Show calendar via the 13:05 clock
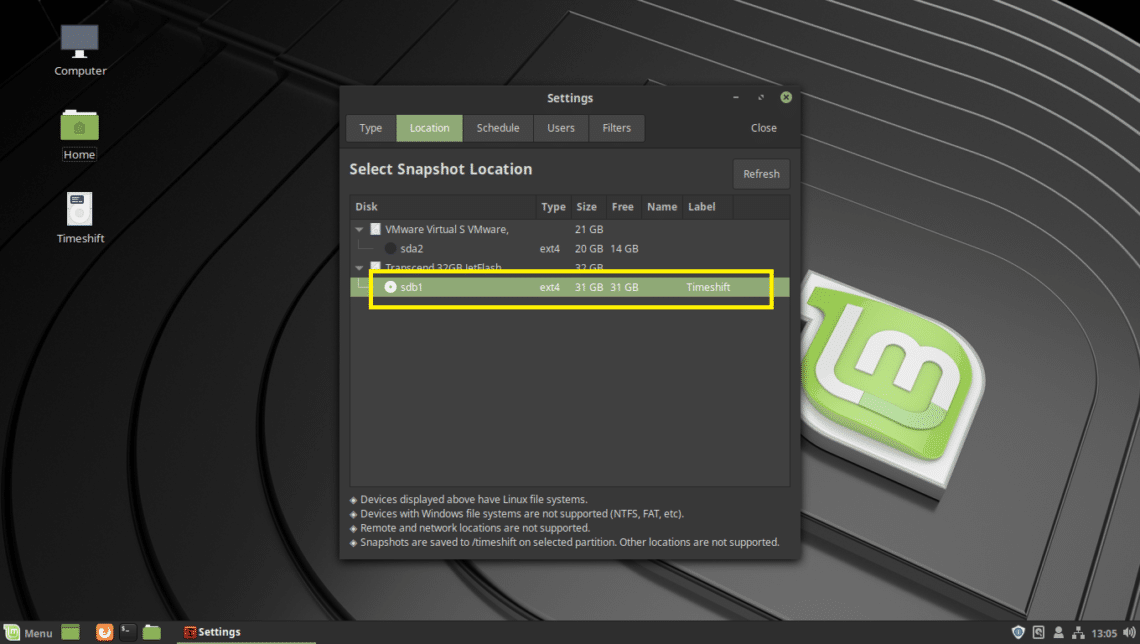 click(x=1104, y=633)
